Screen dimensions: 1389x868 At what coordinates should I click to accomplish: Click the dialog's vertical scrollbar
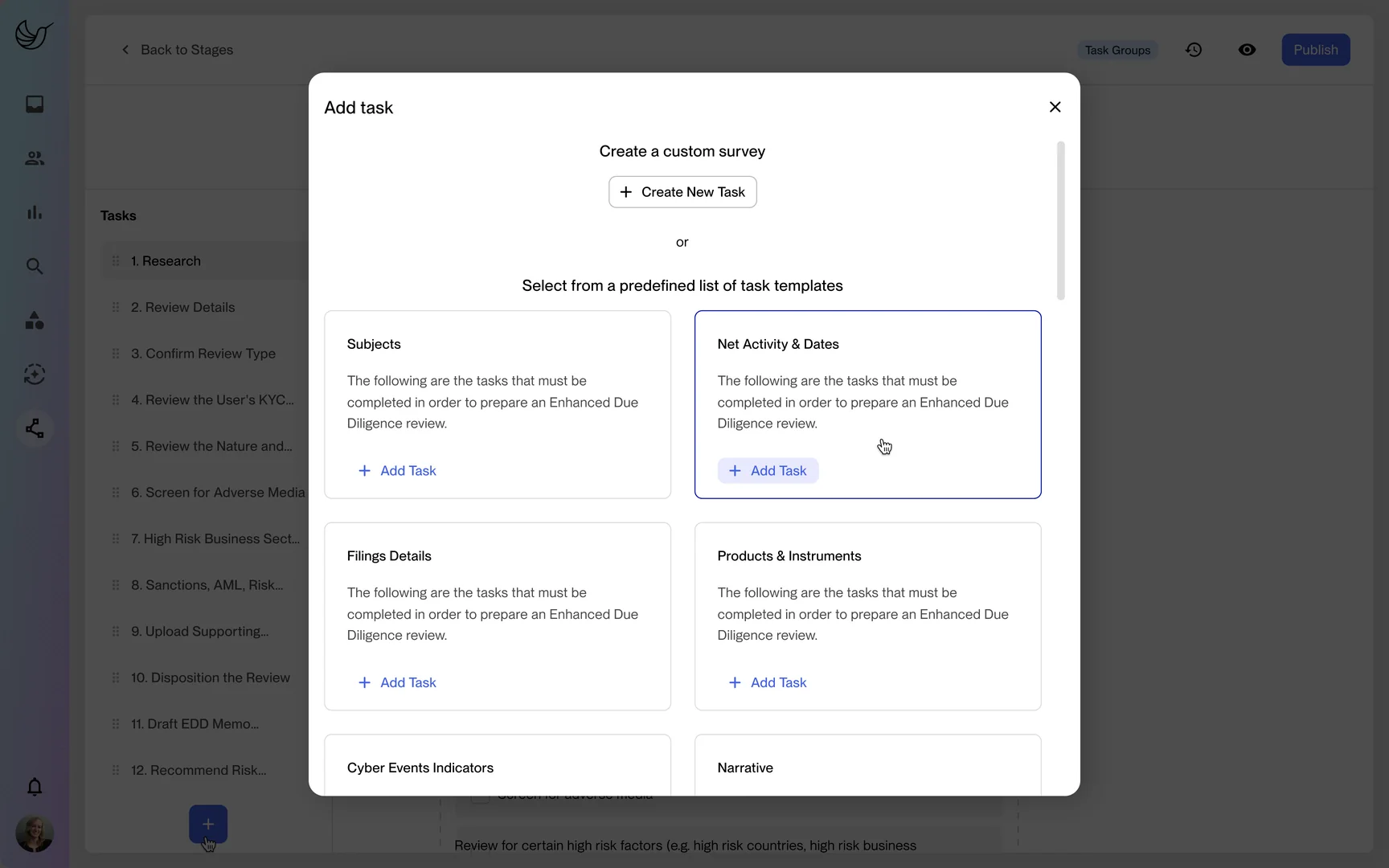[x=1060, y=221]
